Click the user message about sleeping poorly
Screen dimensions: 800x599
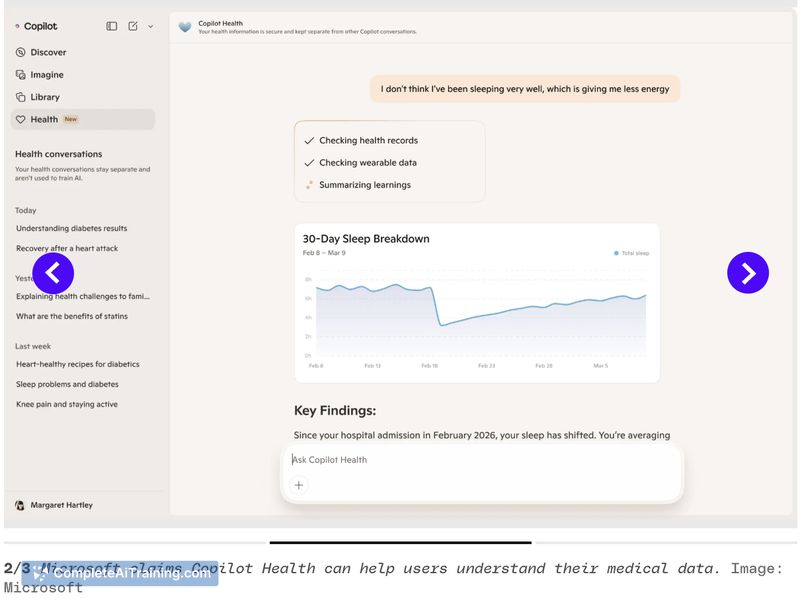click(x=524, y=89)
